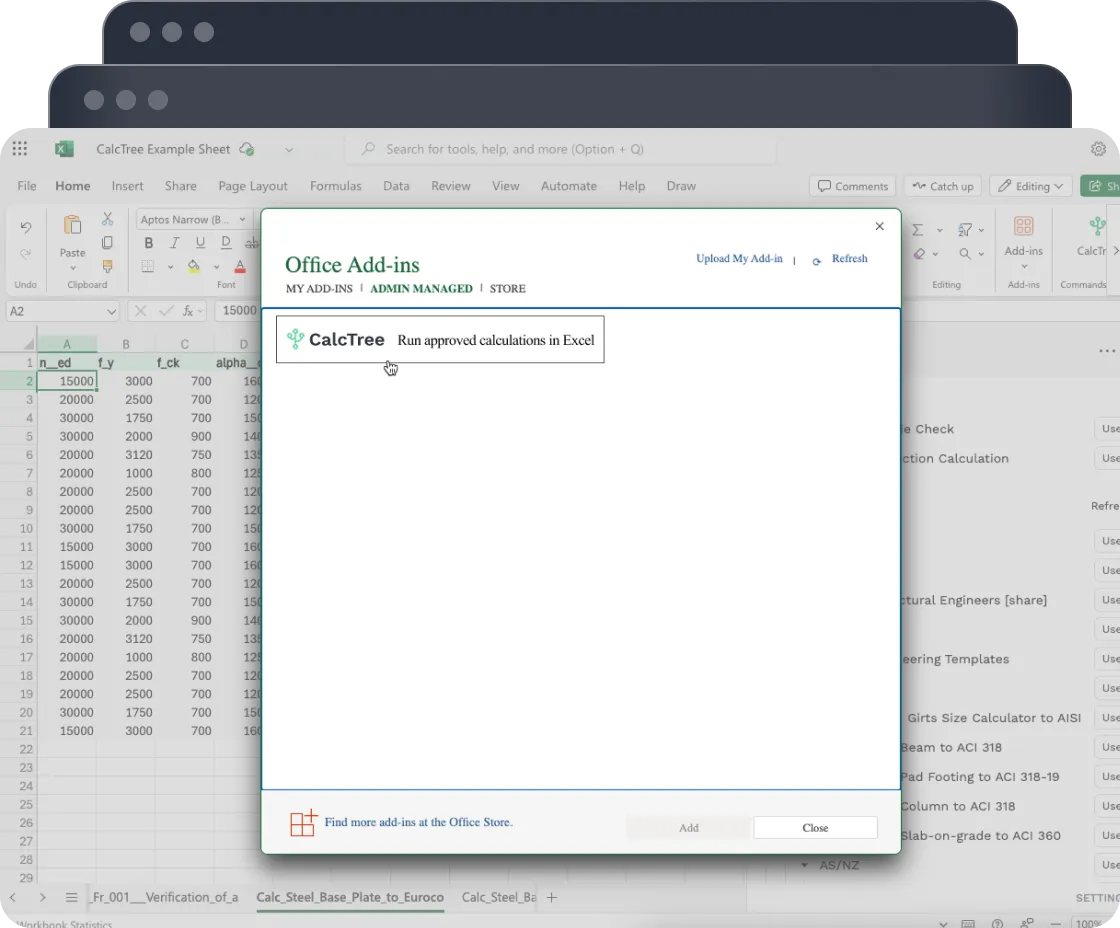The width and height of the screenshot is (1120, 928).
Task: Expand the Add-ins ribbon dropdown arrow
Action: (1024, 266)
